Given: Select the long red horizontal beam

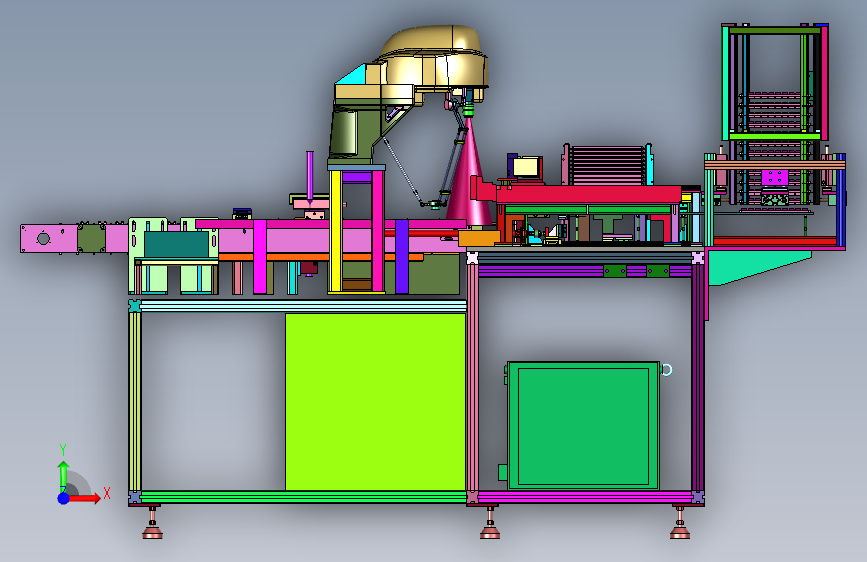Looking at the screenshot, I should (589, 195).
